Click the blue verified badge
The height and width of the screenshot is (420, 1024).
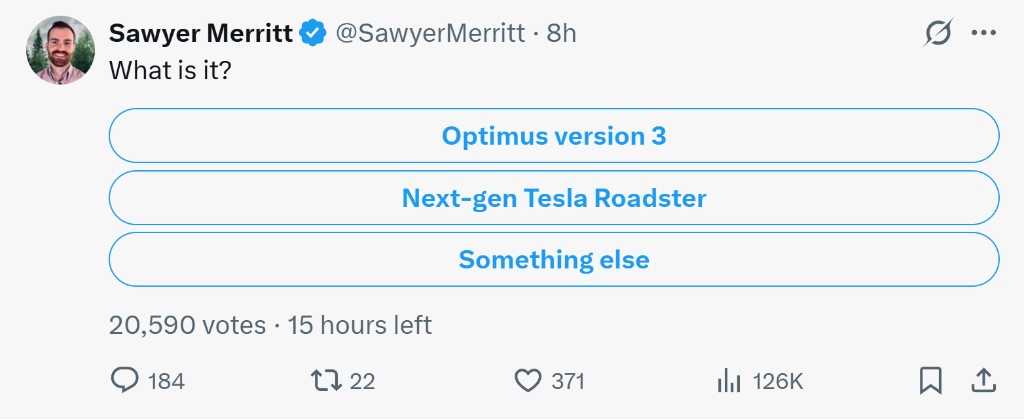click(x=313, y=33)
